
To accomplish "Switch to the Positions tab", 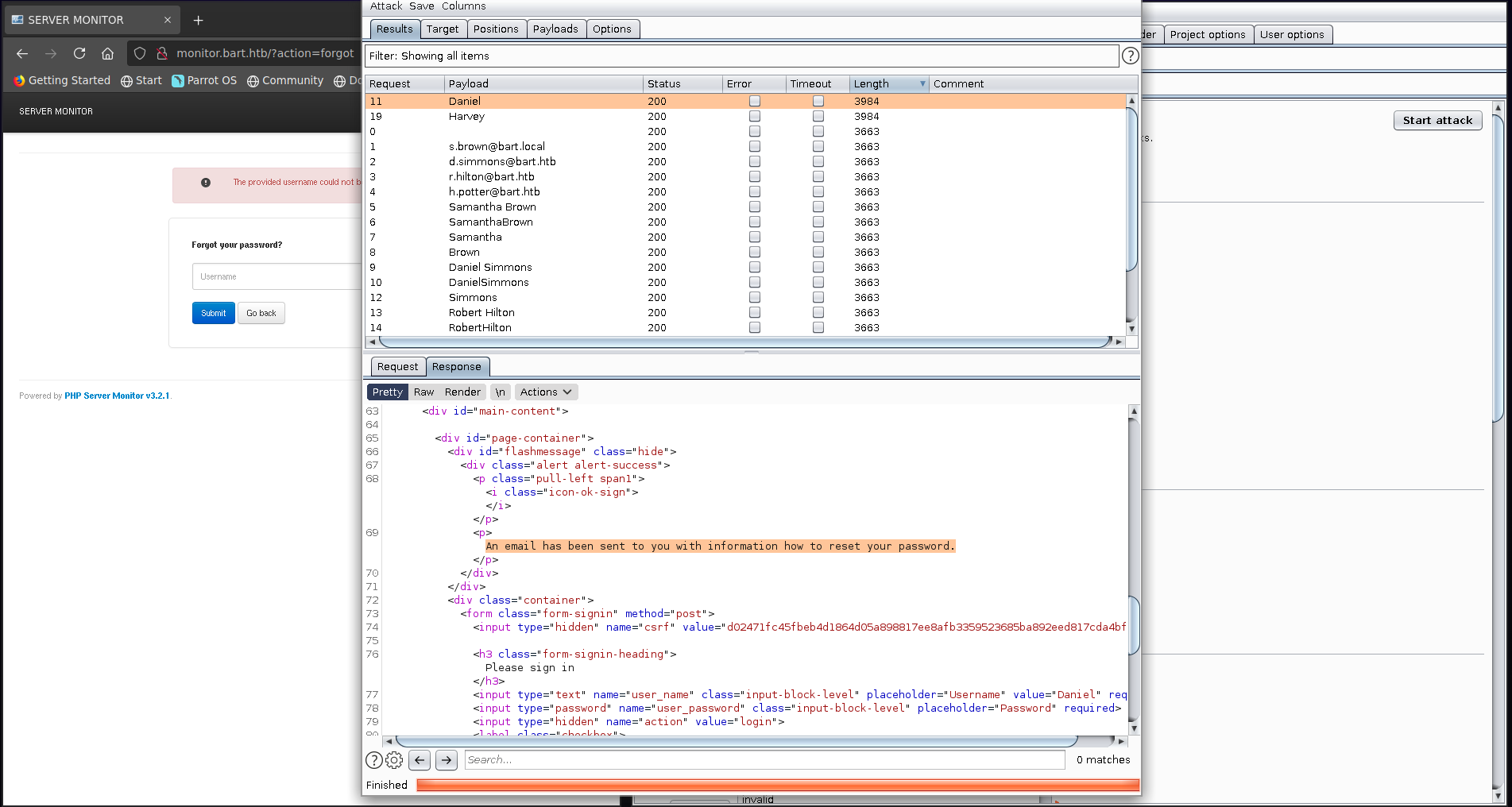I will tap(496, 29).
